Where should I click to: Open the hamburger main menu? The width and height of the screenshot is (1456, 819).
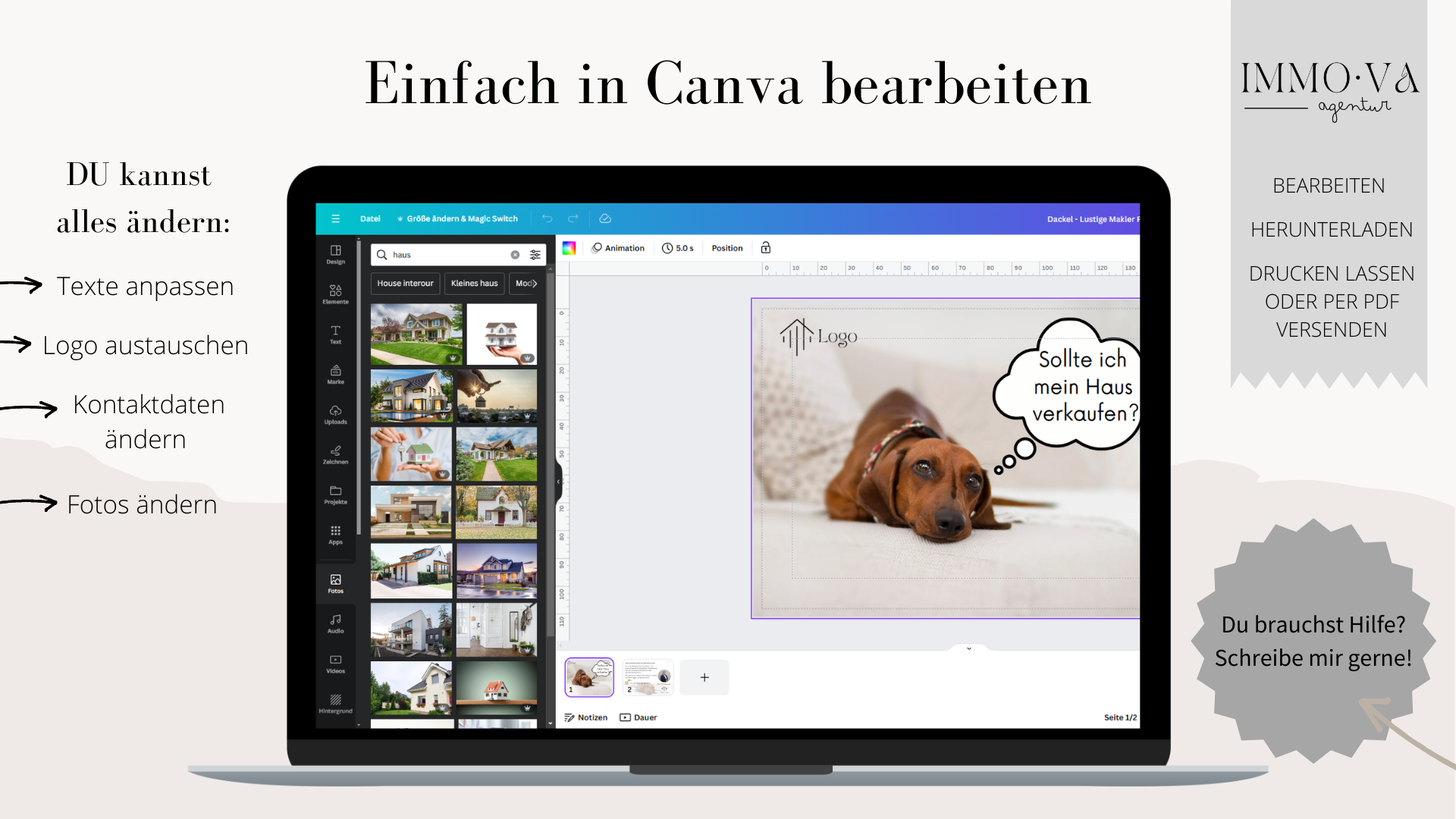tap(335, 218)
